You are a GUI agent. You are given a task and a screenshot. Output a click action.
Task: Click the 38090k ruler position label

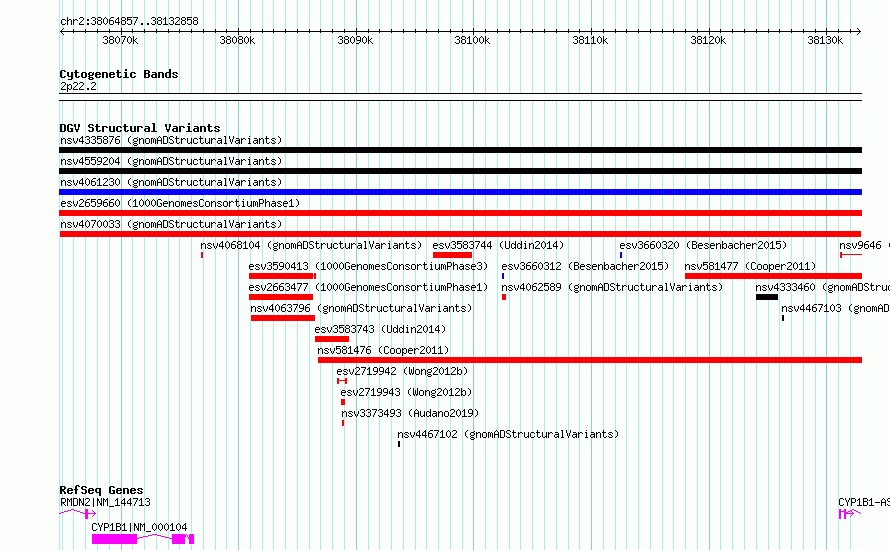click(355, 40)
